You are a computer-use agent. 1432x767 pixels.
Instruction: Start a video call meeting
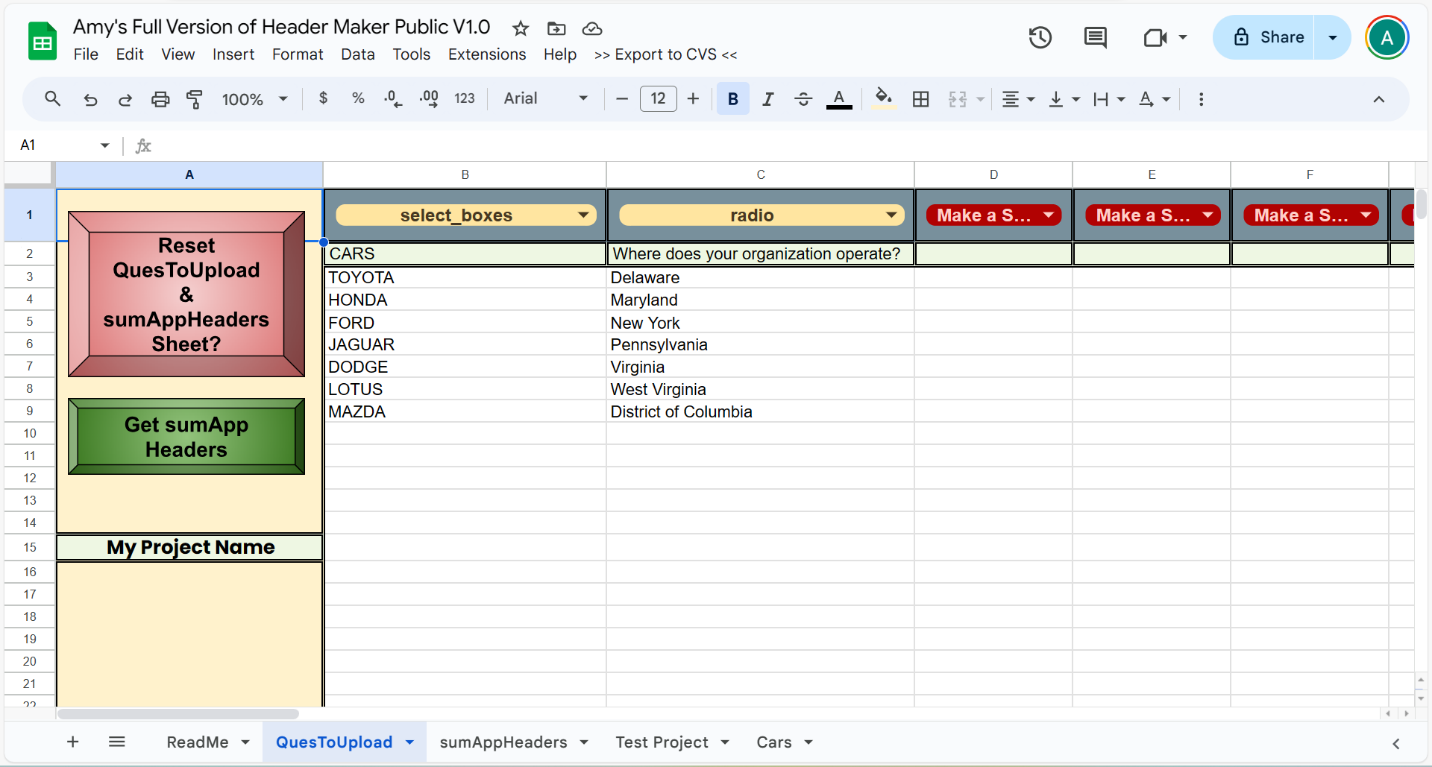tap(1155, 37)
